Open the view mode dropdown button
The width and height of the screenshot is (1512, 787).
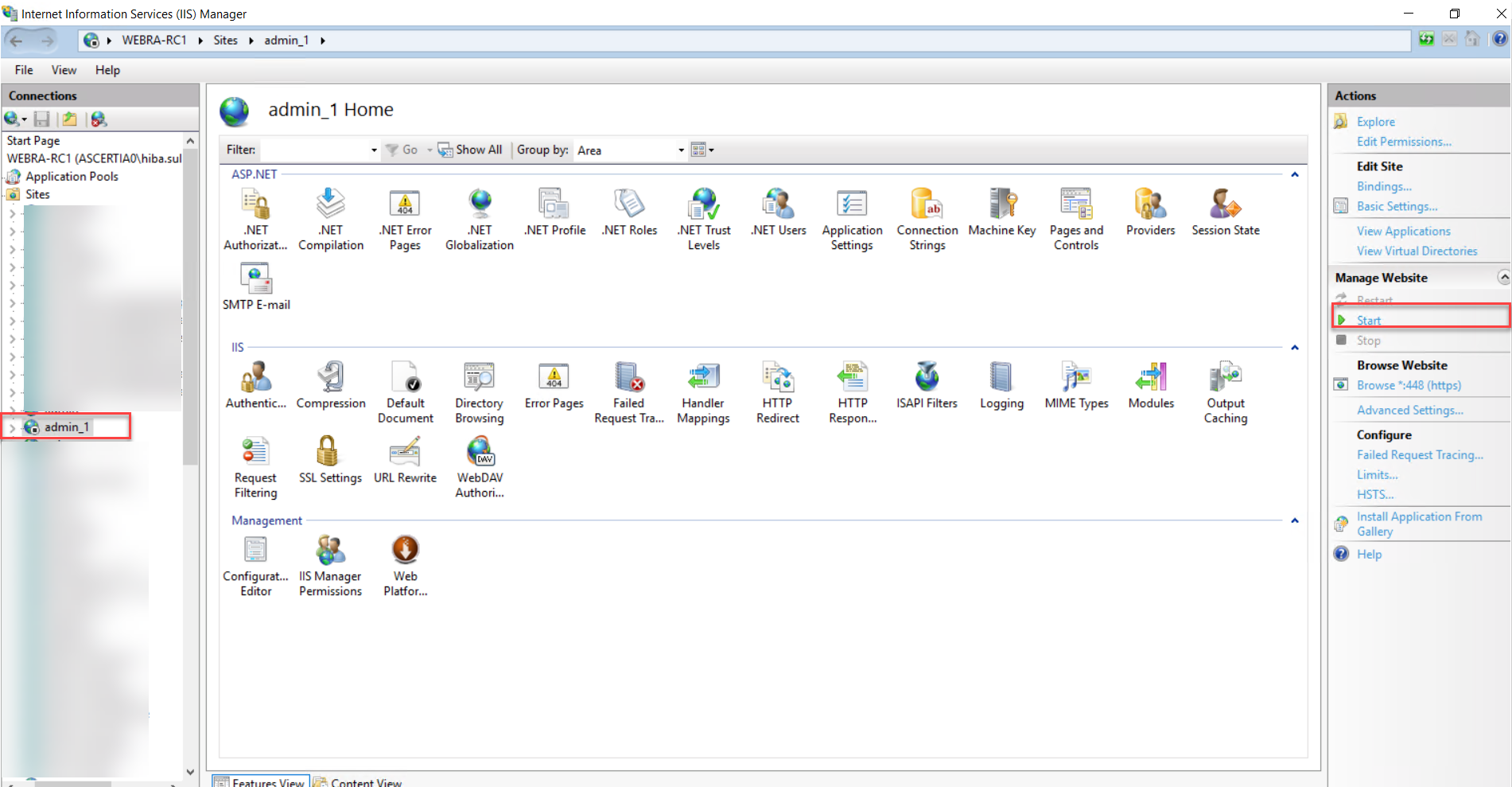click(702, 150)
